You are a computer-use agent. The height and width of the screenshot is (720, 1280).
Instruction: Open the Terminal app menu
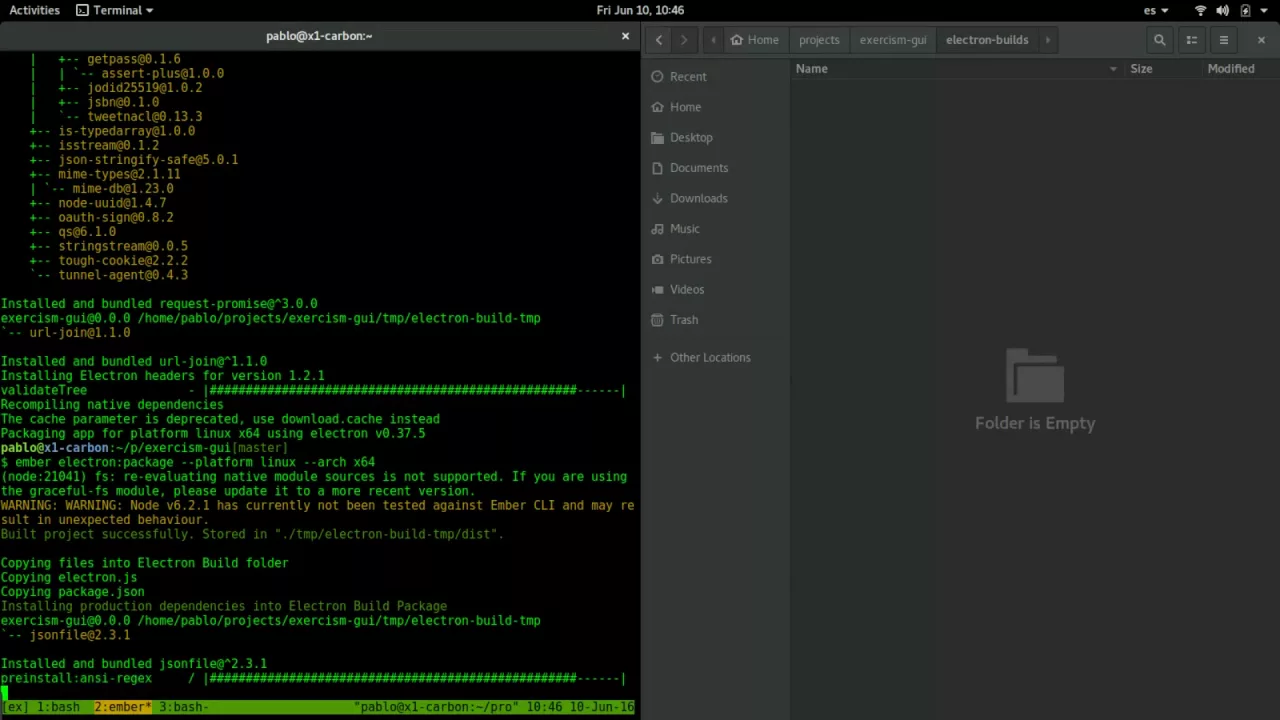[115, 10]
